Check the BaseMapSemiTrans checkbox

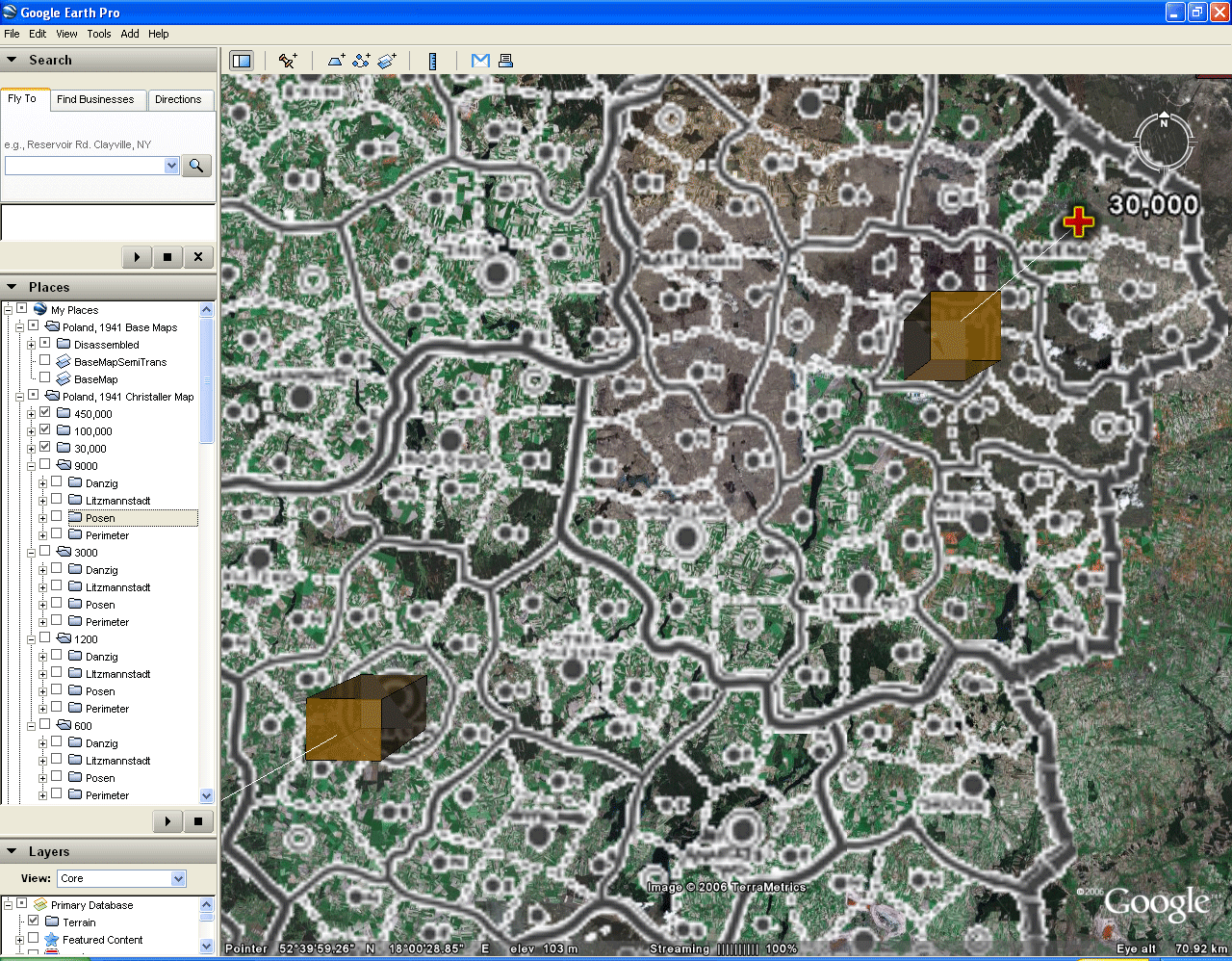click(x=44, y=360)
